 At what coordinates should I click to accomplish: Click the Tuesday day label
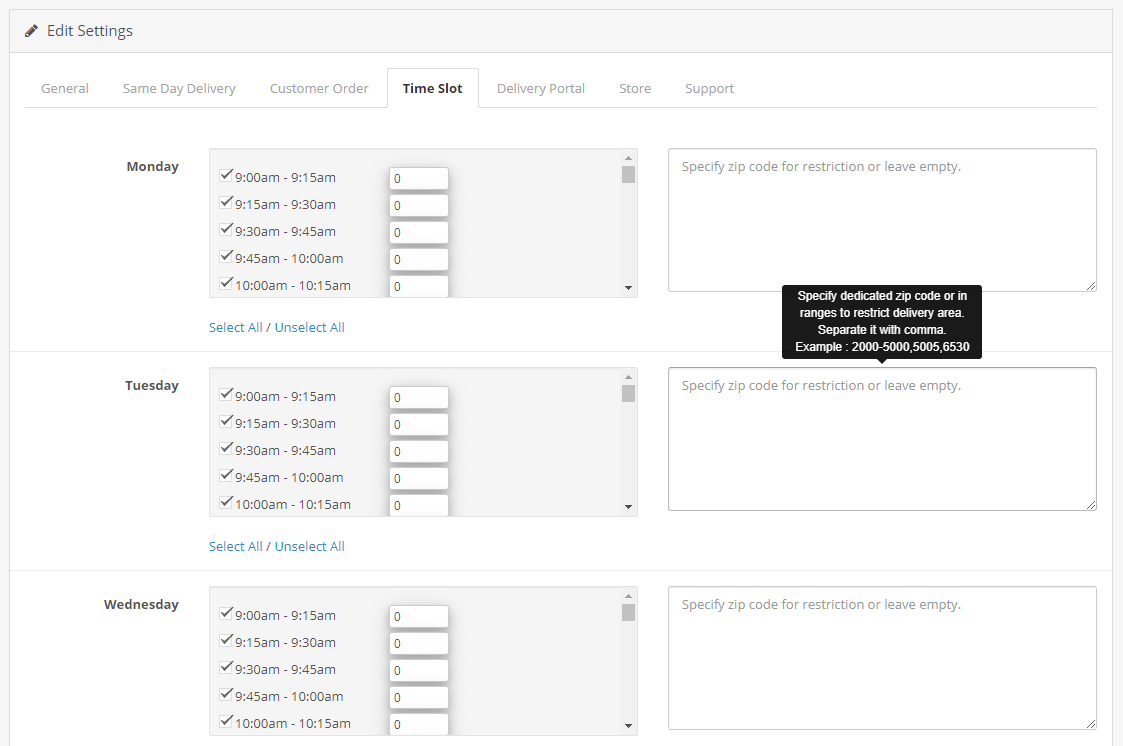pos(152,385)
